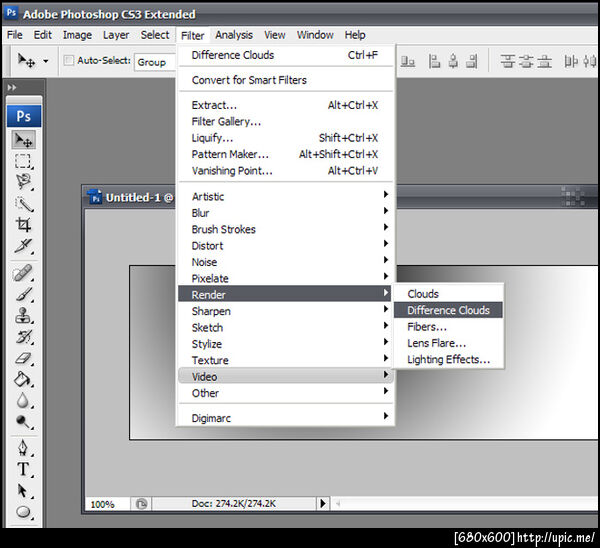Expand the Artistic filter submenu
600x548 pixels.
tap(285, 196)
